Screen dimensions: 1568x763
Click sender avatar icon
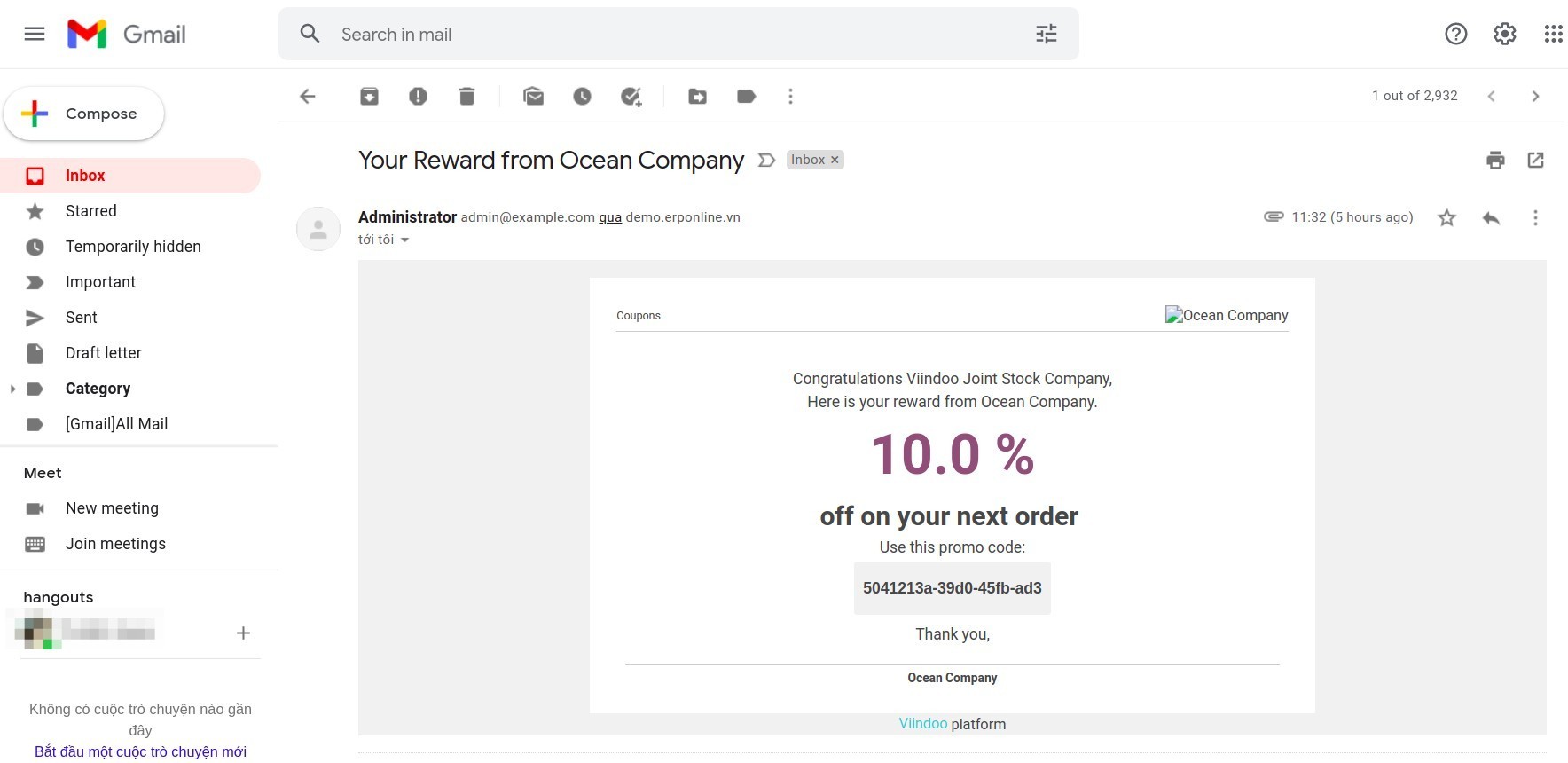tap(318, 229)
